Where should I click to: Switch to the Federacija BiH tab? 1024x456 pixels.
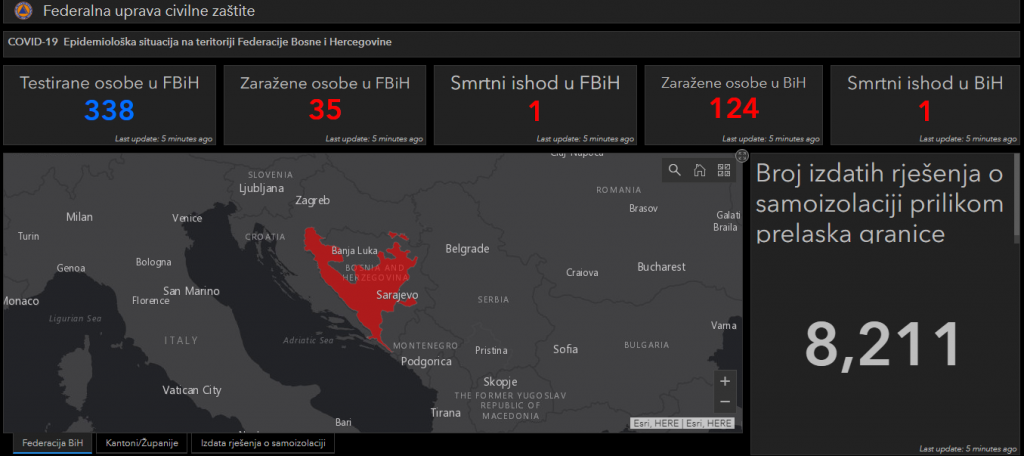coord(52,442)
